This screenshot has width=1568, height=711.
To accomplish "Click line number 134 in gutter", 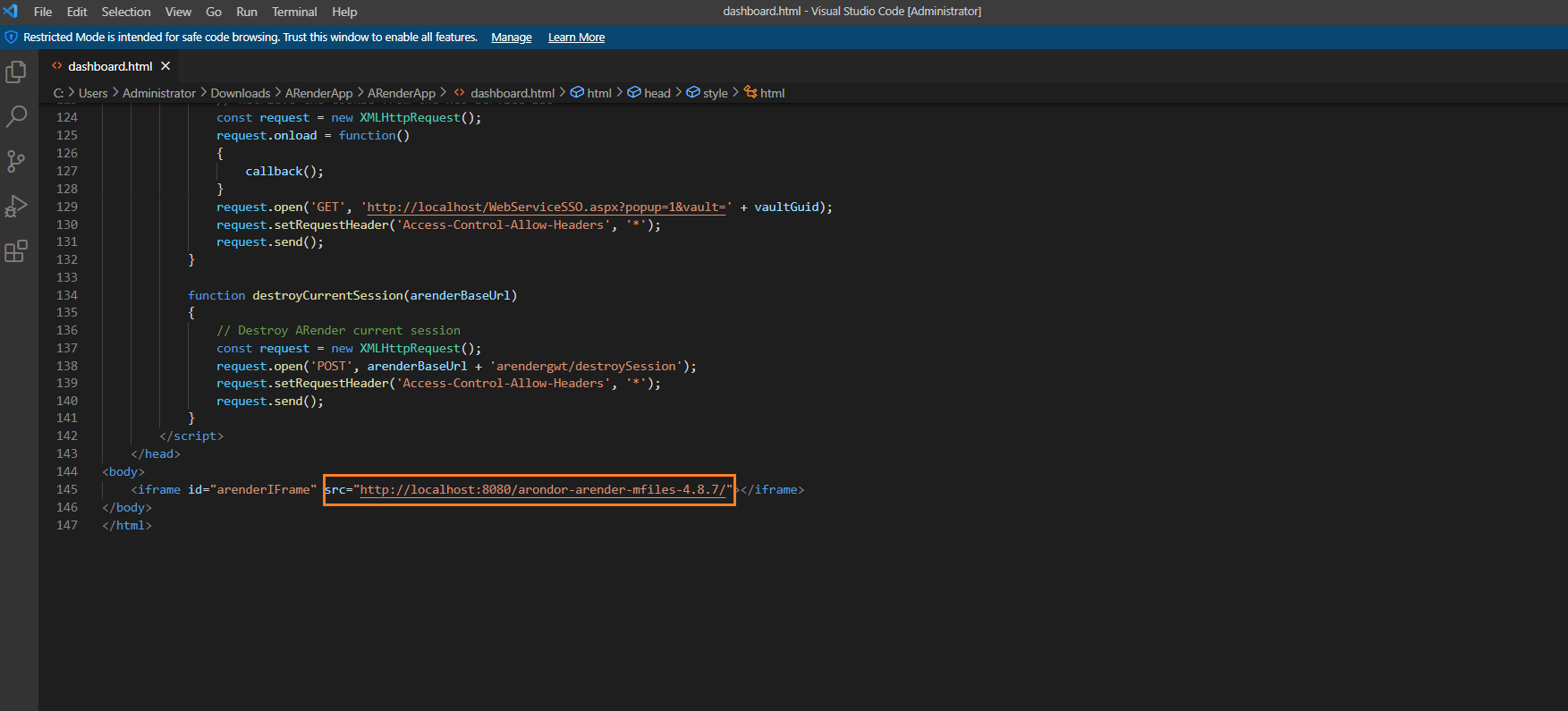I will pyautogui.click(x=67, y=295).
